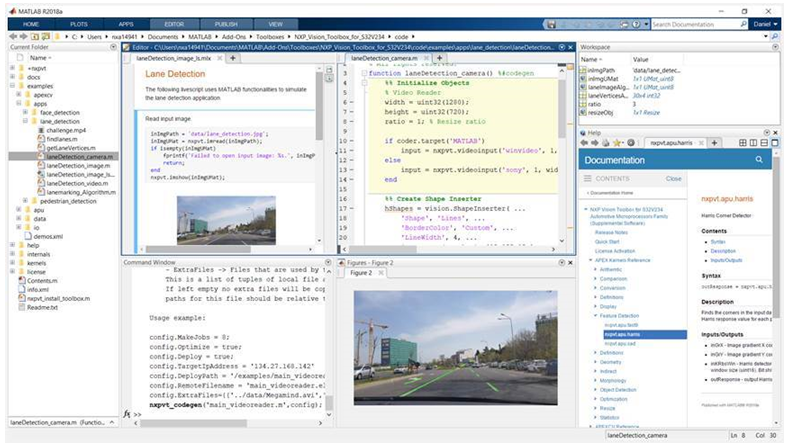The width and height of the screenshot is (787, 448).
Task: Switch to the PUBLISH ribbon tab
Action: 226,24
